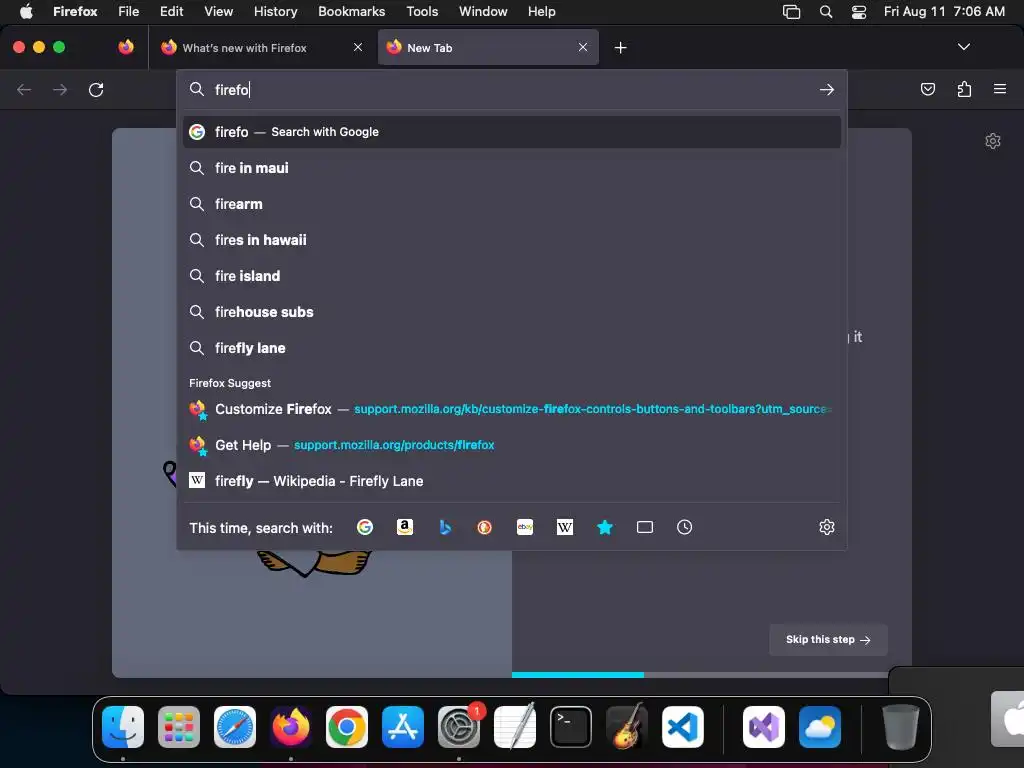Open Visual Studio Code from the Dock
The image size is (1024, 768).
pos(682,727)
